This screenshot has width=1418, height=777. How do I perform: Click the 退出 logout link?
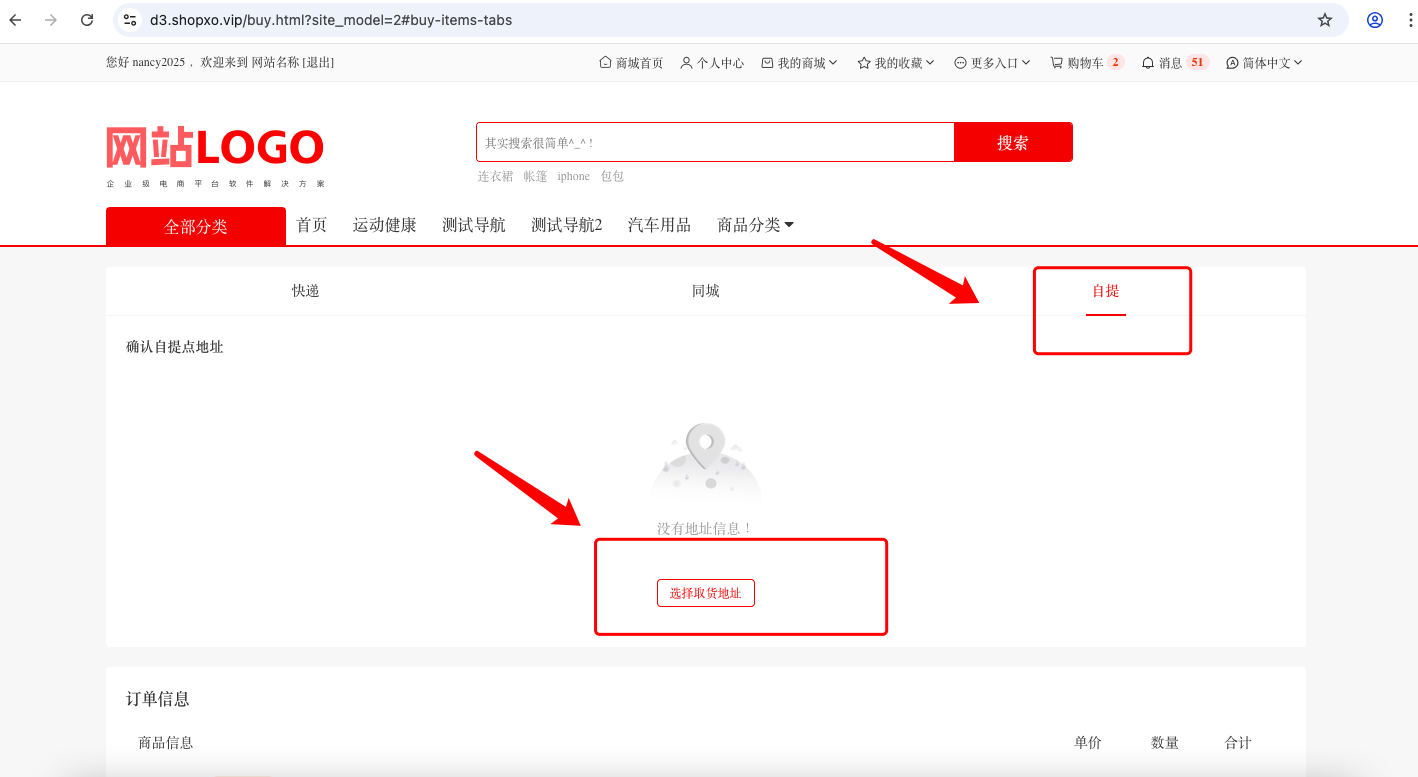pos(319,62)
